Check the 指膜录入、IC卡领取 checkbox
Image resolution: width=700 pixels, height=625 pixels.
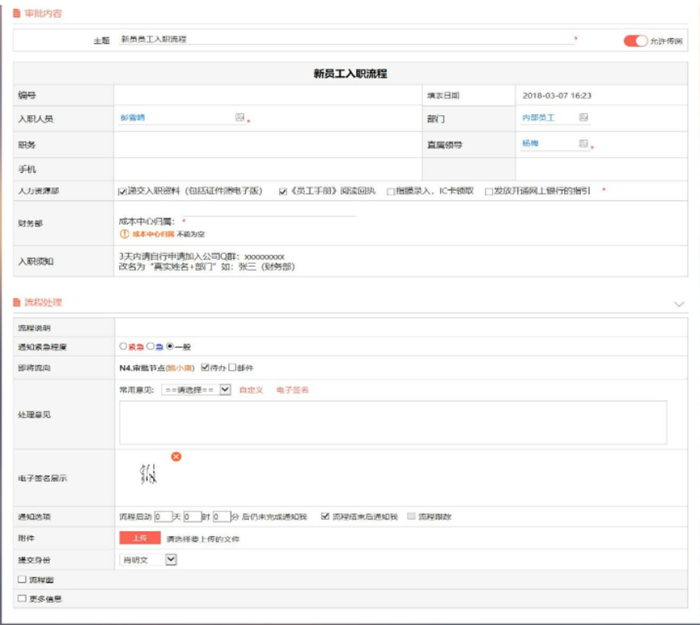pyautogui.click(x=390, y=190)
